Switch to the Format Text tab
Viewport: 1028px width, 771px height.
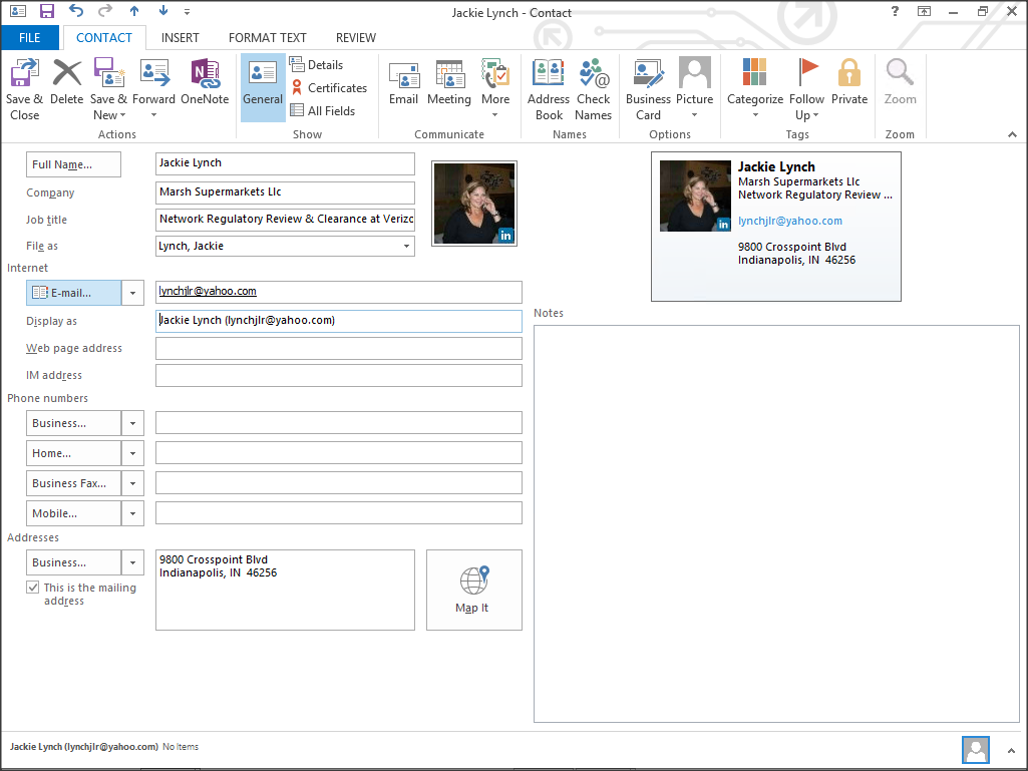click(267, 38)
